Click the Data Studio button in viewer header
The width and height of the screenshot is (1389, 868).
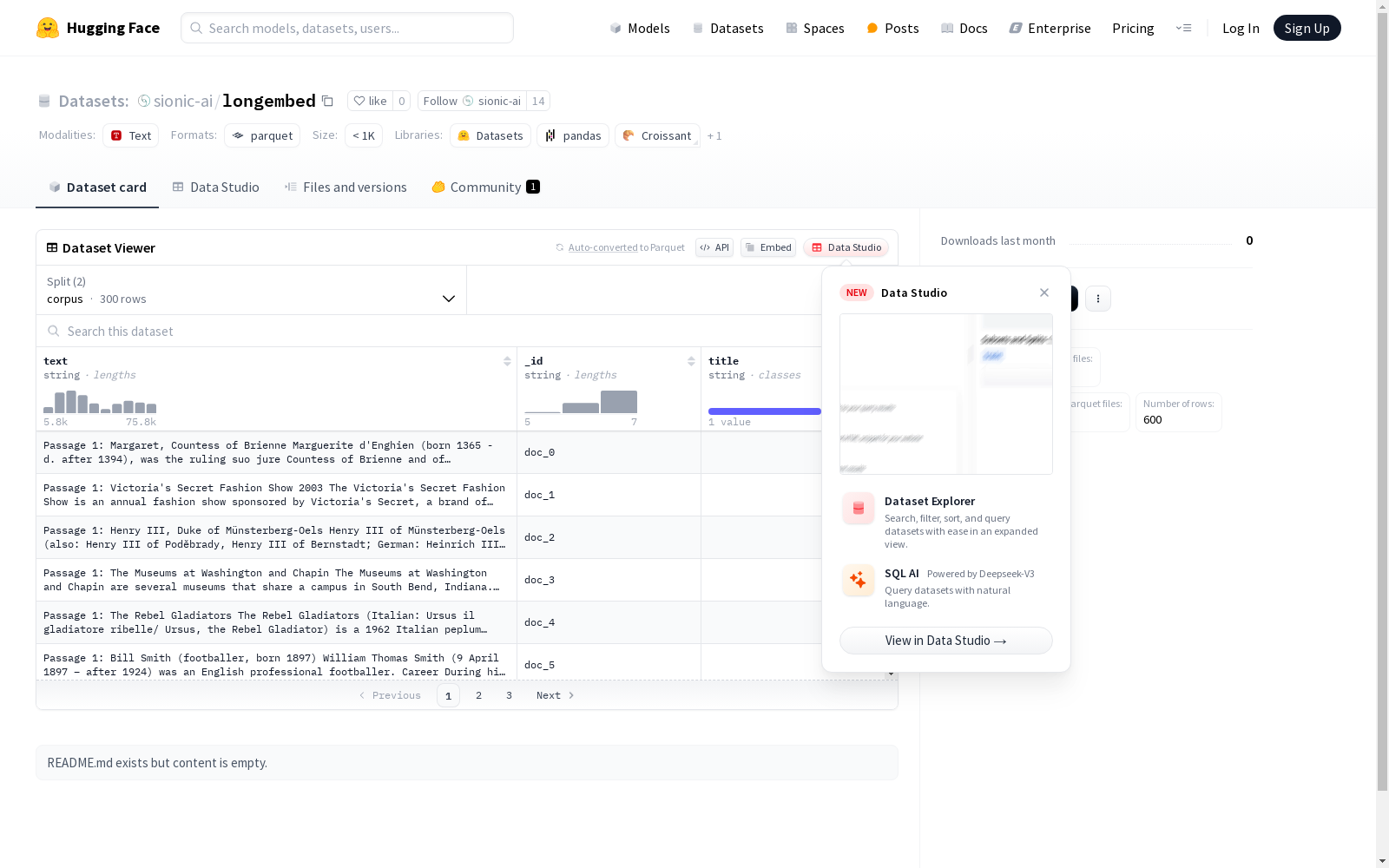[x=846, y=247]
